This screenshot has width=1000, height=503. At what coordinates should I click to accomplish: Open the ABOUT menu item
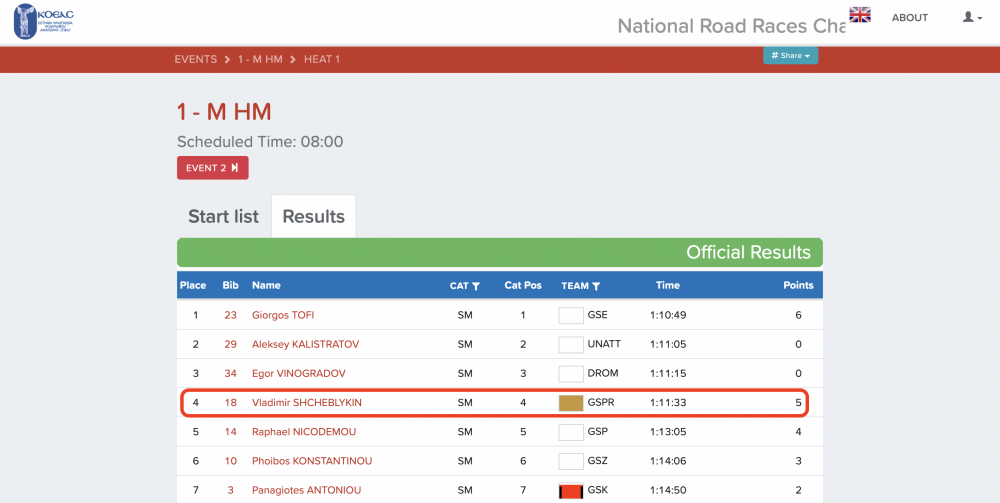pyautogui.click(x=909, y=18)
